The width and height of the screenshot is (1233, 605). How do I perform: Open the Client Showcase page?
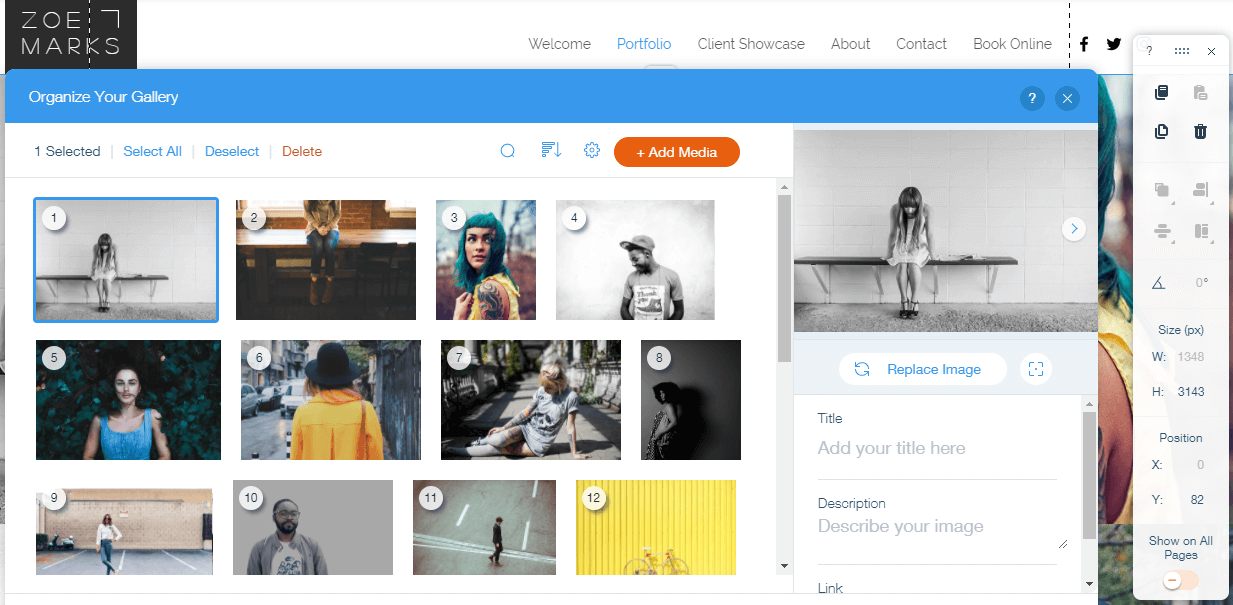pos(751,44)
